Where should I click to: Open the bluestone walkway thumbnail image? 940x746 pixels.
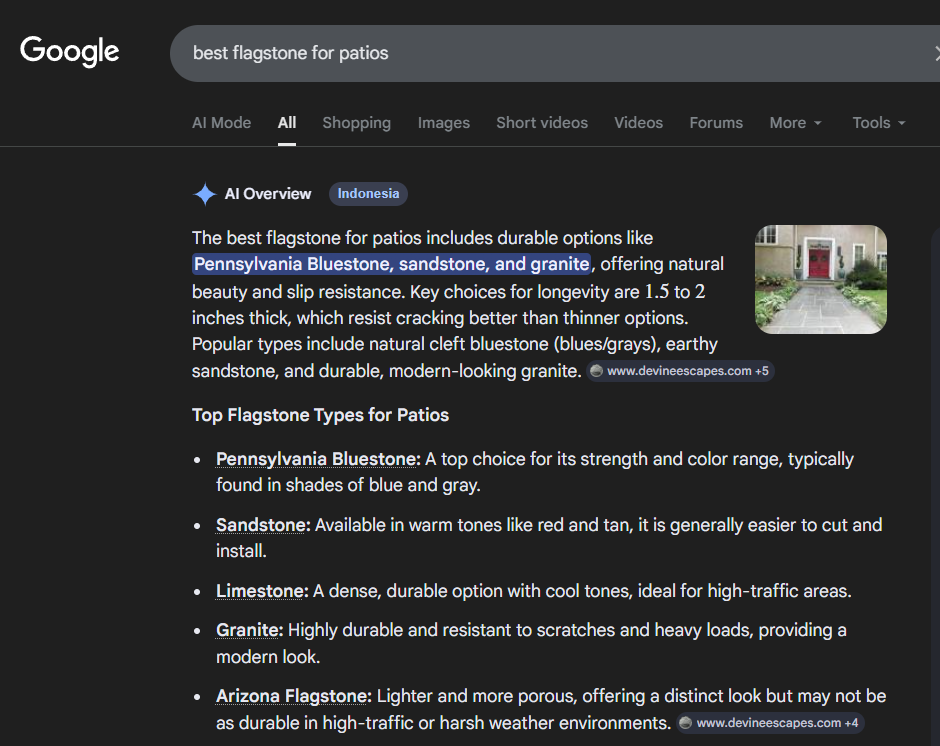tap(820, 279)
